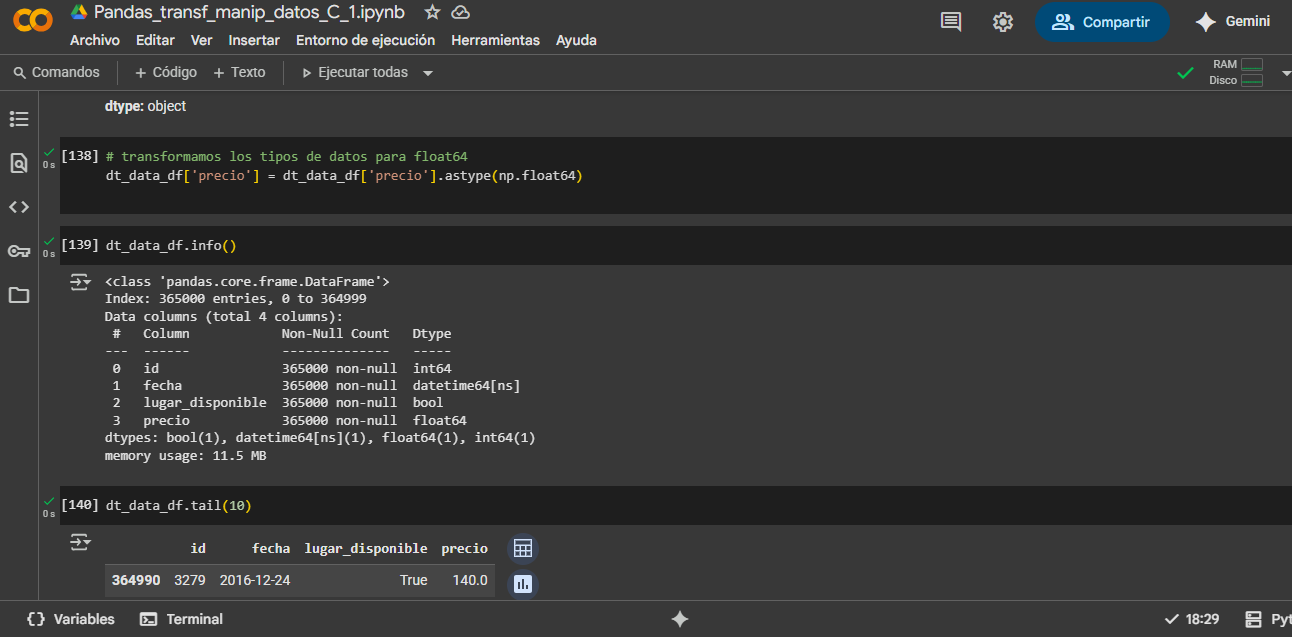Viewport: 1292px width, 637px height.
Task: Open Ver menu
Action: tap(202, 40)
